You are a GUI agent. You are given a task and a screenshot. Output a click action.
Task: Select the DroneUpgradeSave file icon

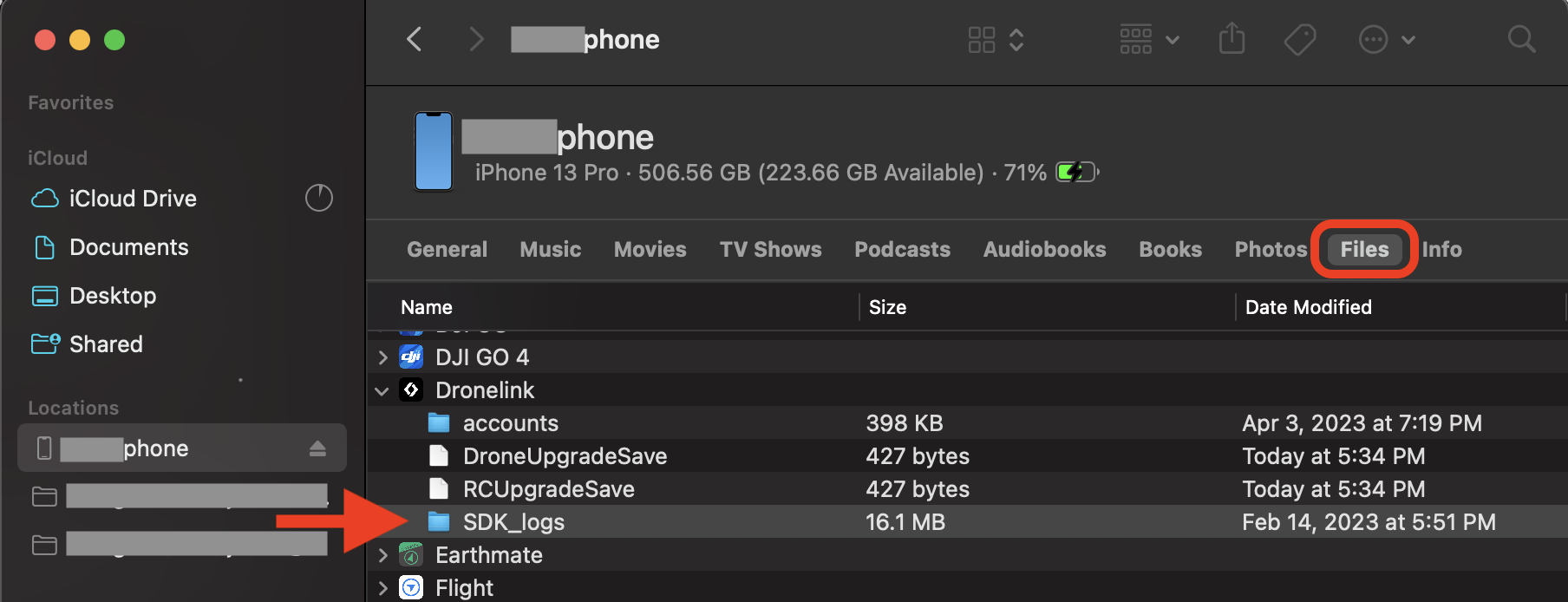439,455
